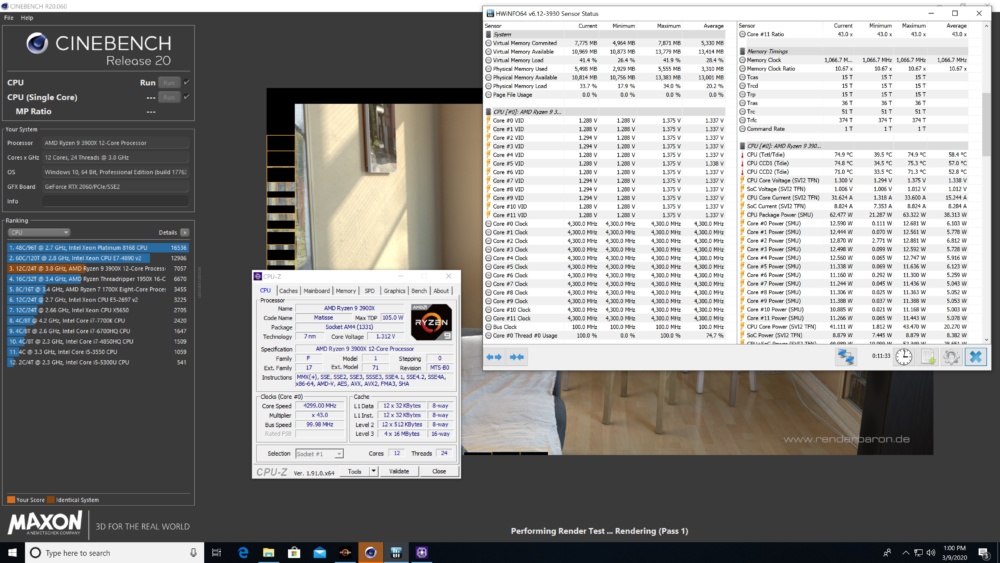Click Core #0 Clock row in HWiNFO
The image size is (1000, 563).
(605, 224)
